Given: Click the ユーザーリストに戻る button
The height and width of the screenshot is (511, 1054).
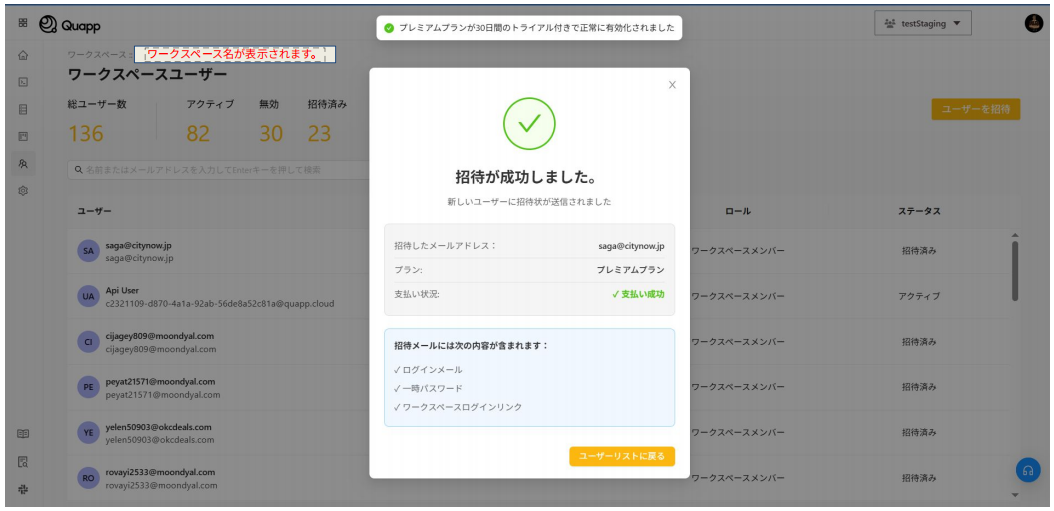Looking at the screenshot, I should point(622,456).
